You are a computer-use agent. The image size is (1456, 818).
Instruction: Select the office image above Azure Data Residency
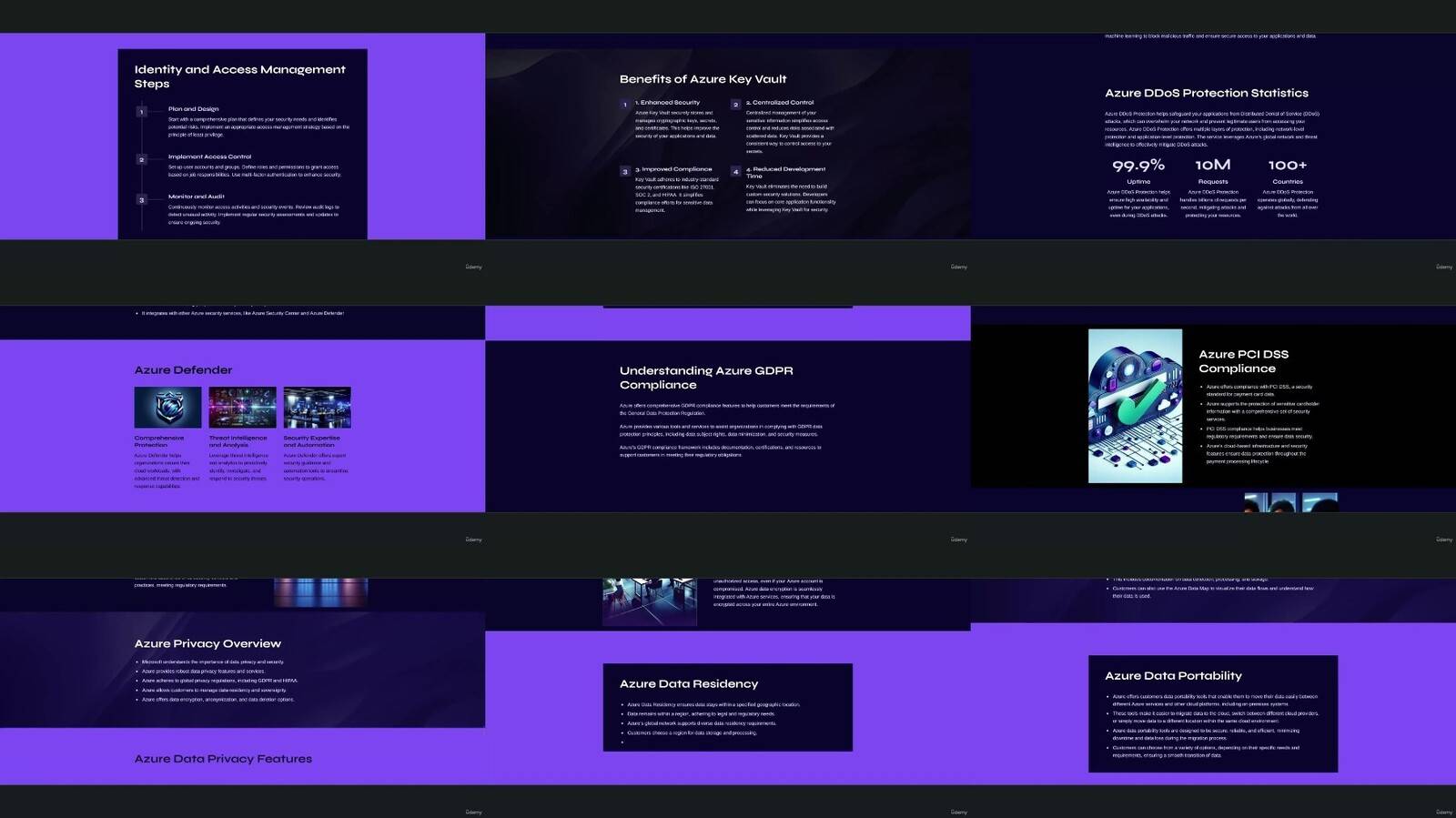pos(650,601)
